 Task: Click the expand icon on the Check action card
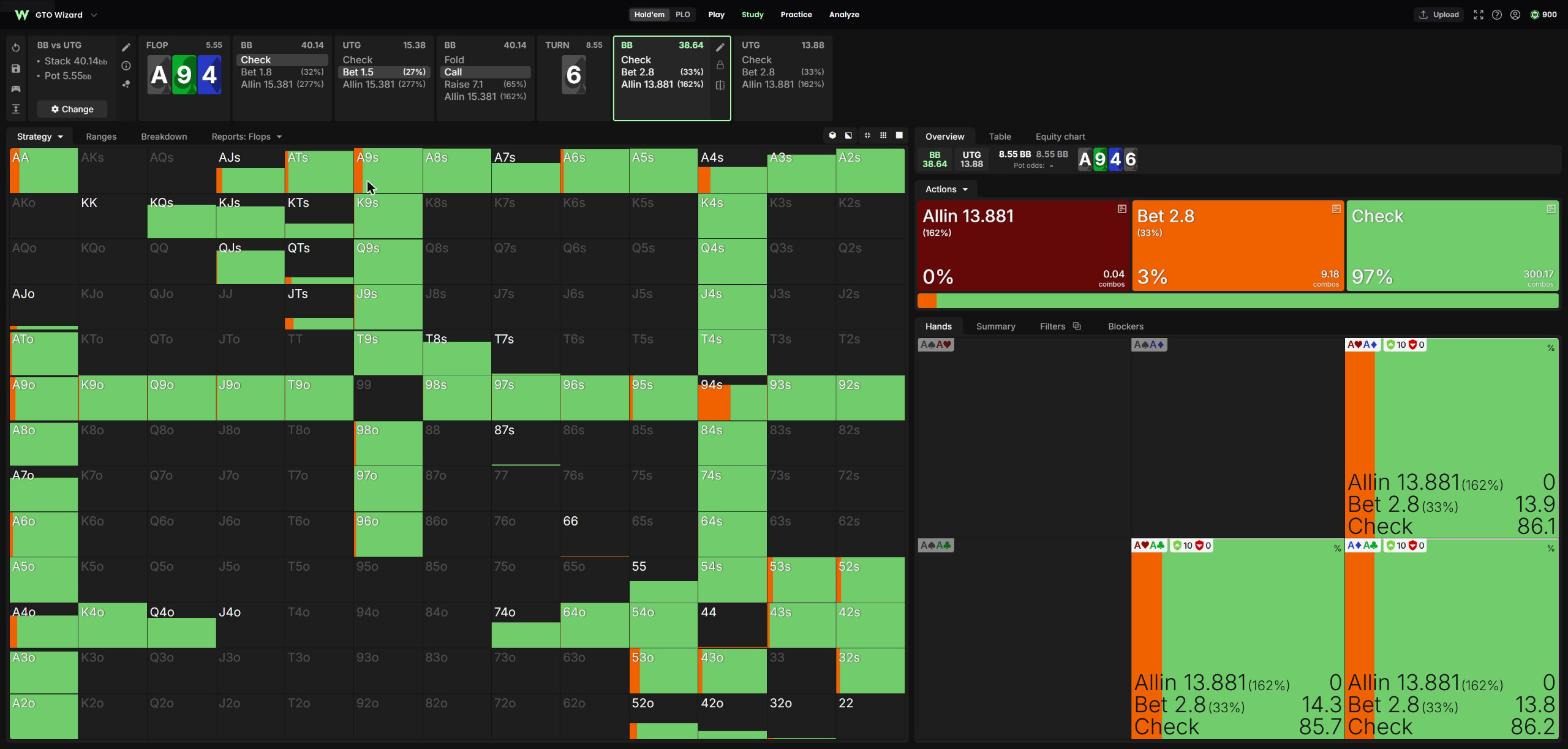(1551, 209)
